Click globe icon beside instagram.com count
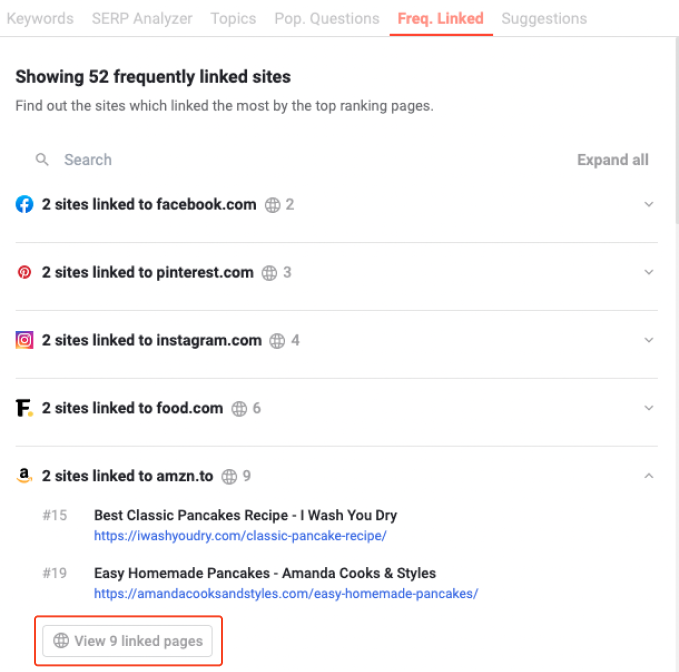 pos(277,341)
